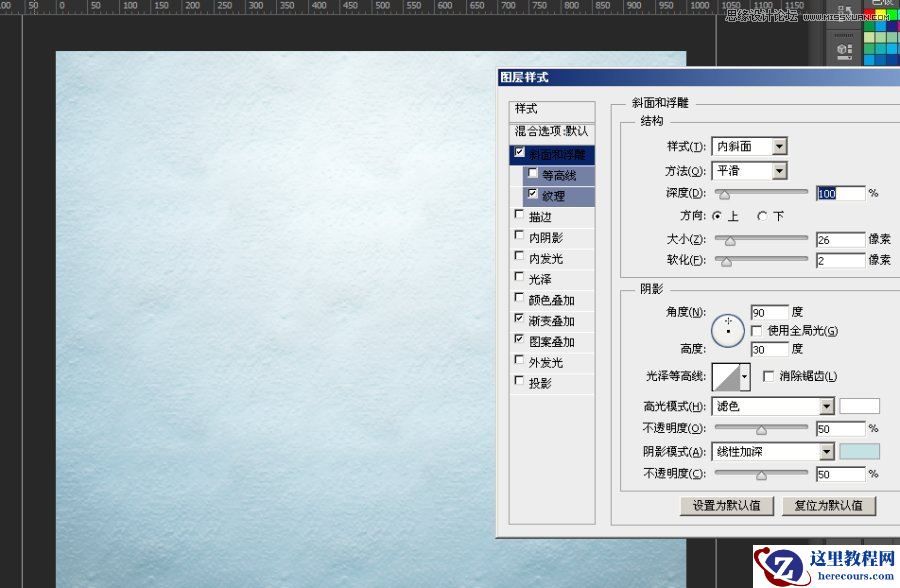Open the 方法 dropdown showing 平滑
This screenshot has height=588, width=900.
(x=748, y=170)
